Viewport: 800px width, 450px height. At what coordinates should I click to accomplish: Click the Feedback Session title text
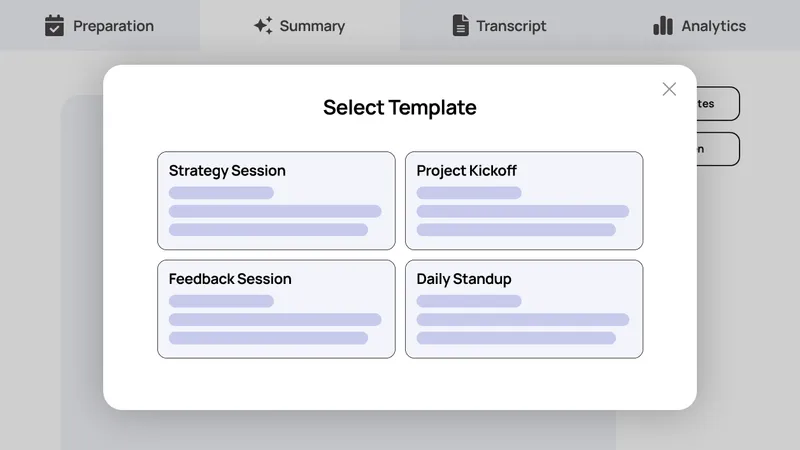pyautogui.click(x=230, y=279)
